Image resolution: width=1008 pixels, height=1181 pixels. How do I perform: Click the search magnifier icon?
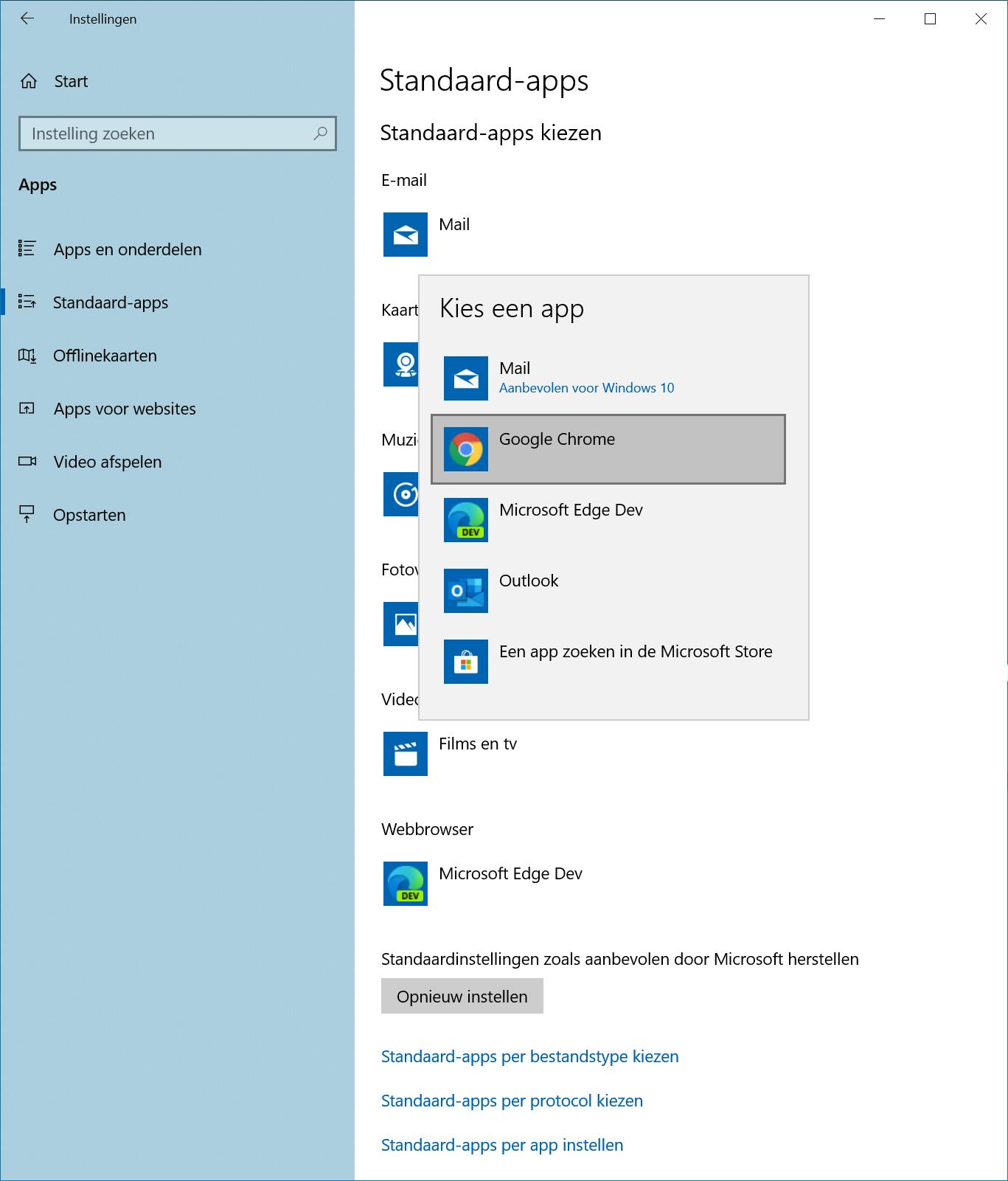(x=320, y=134)
